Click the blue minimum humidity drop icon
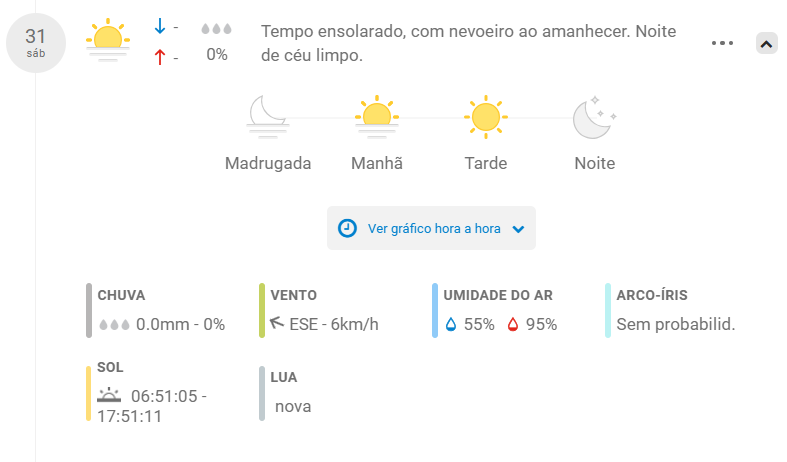 click(451, 324)
